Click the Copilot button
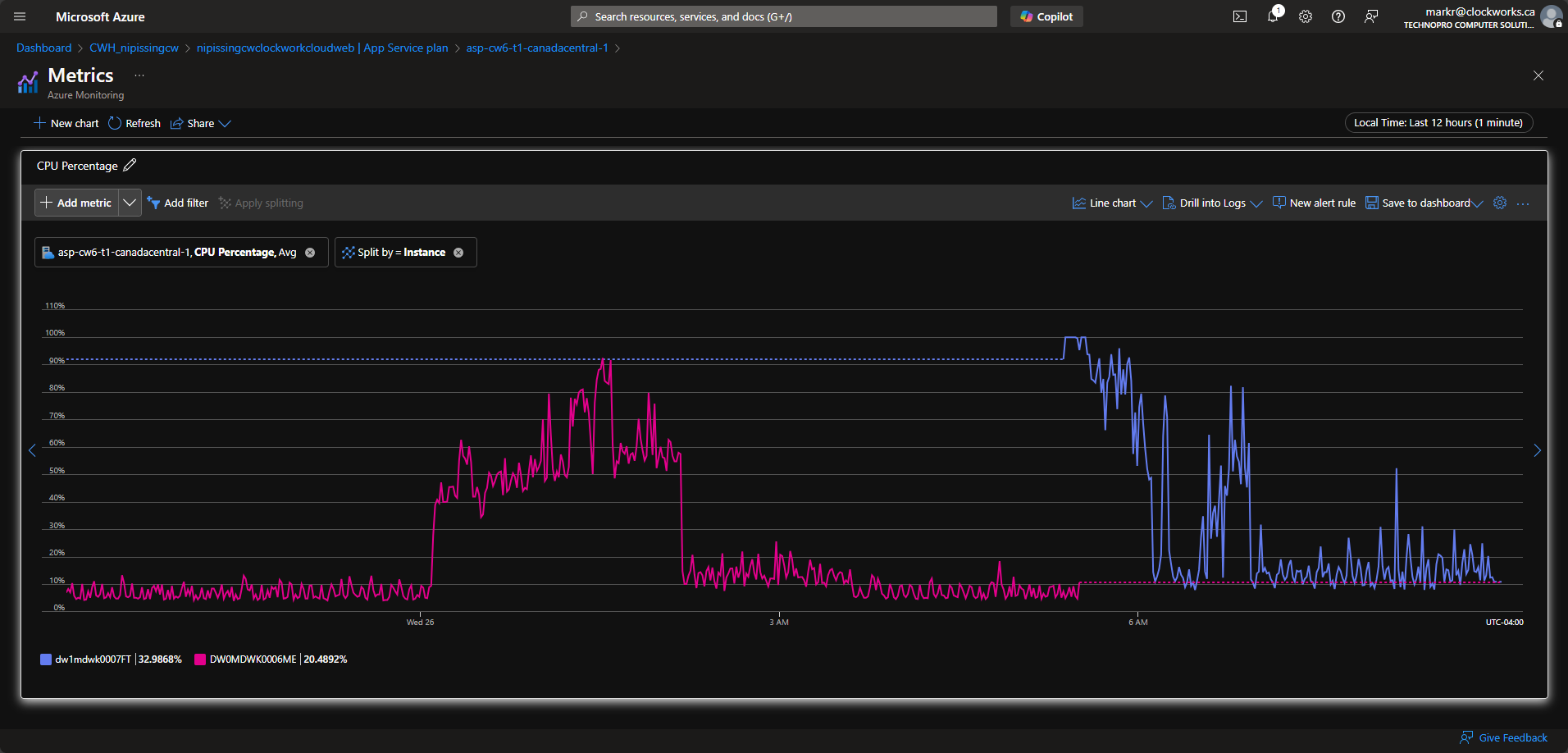This screenshot has width=1568, height=753. pyautogui.click(x=1046, y=16)
